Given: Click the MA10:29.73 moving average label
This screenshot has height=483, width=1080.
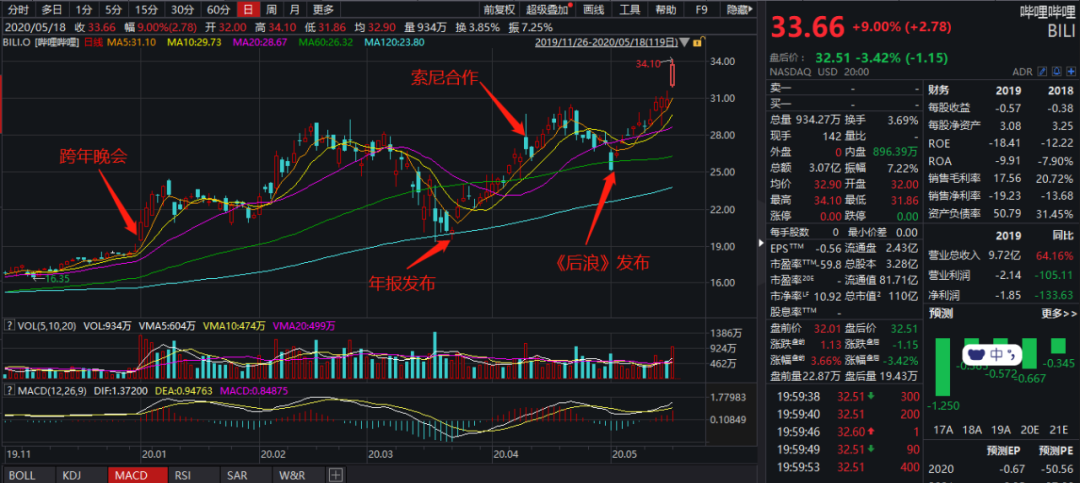Looking at the screenshot, I should pyautogui.click(x=194, y=43).
